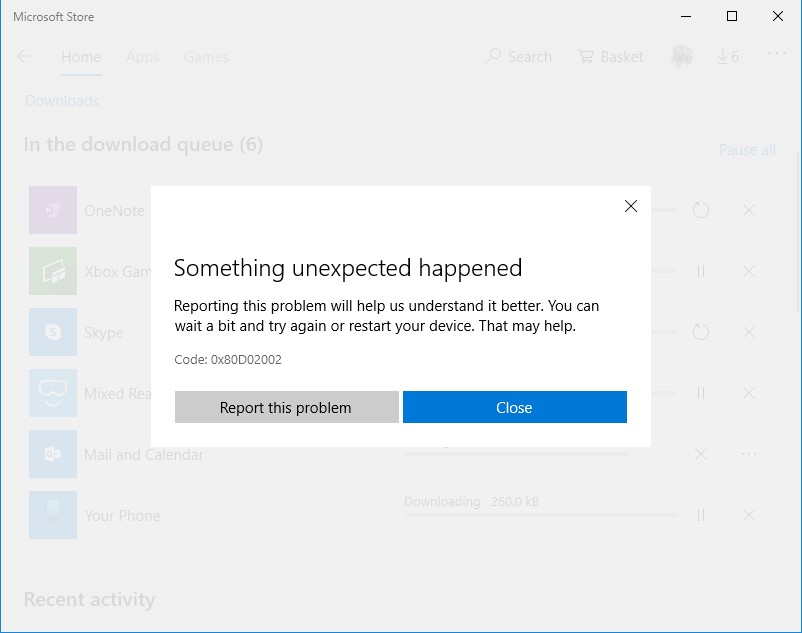Cancel the Your Phone download
Image resolution: width=802 pixels, height=633 pixels.
[x=749, y=515]
